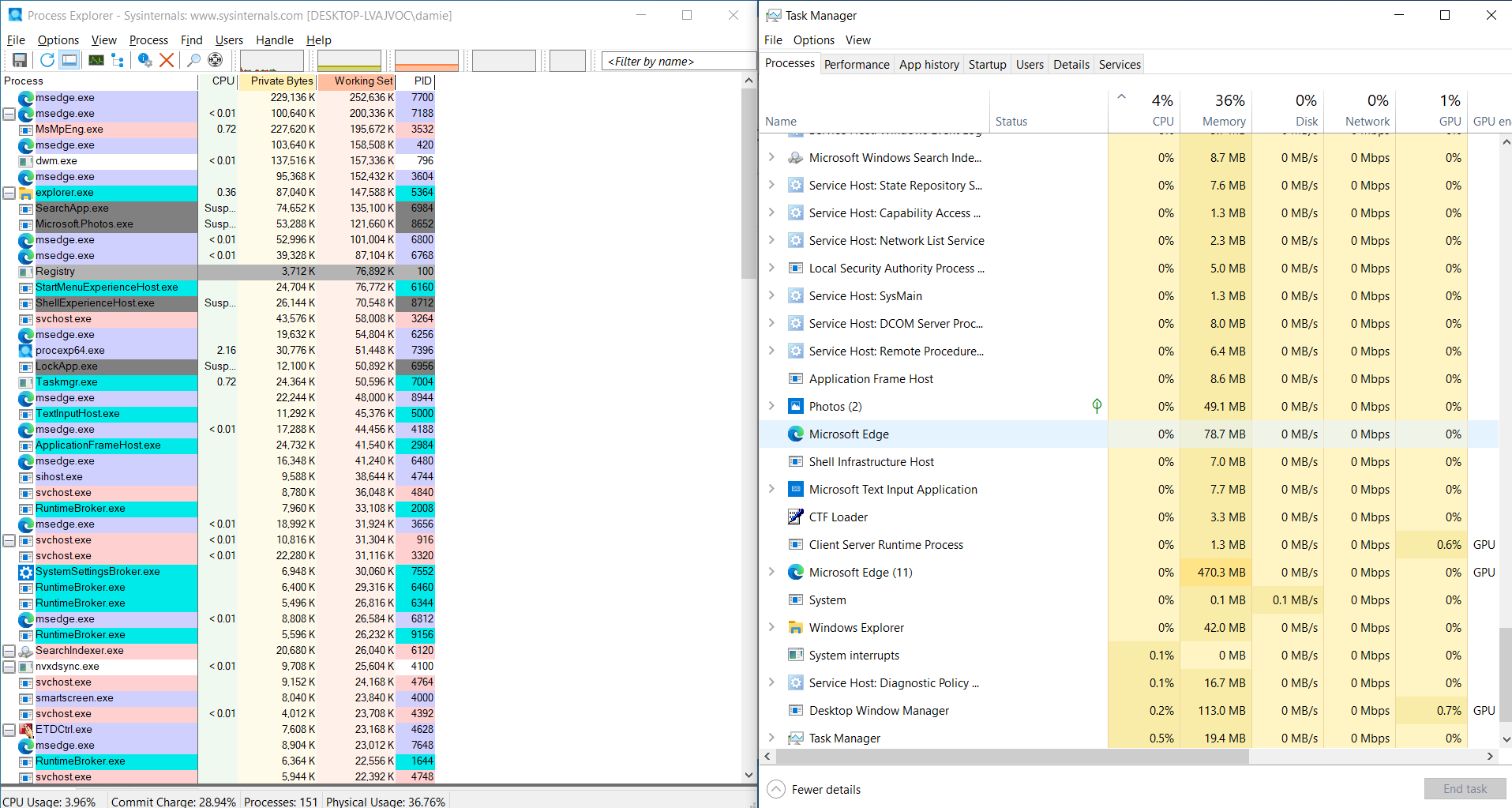1512x808 pixels.
Task: Click the magnifier Find Handle or DLL icon
Action: click(x=193, y=60)
